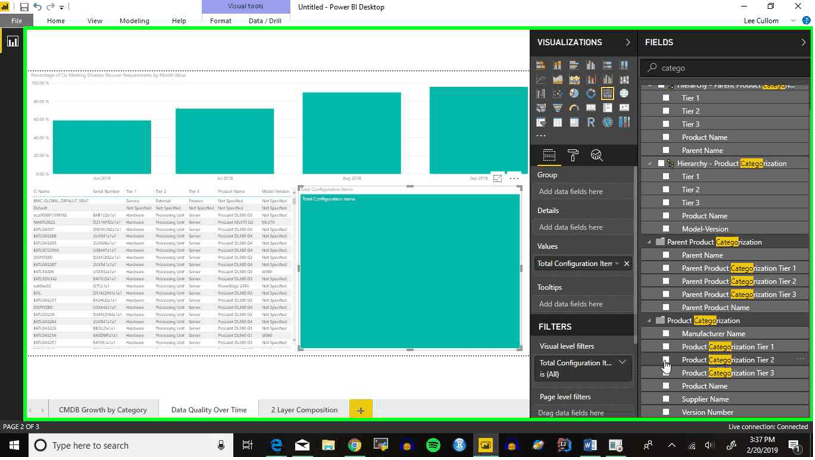The width and height of the screenshot is (815, 460).
Task: Open the Customize Quick Access Toolbar dropdown
Action: [62, 7]
